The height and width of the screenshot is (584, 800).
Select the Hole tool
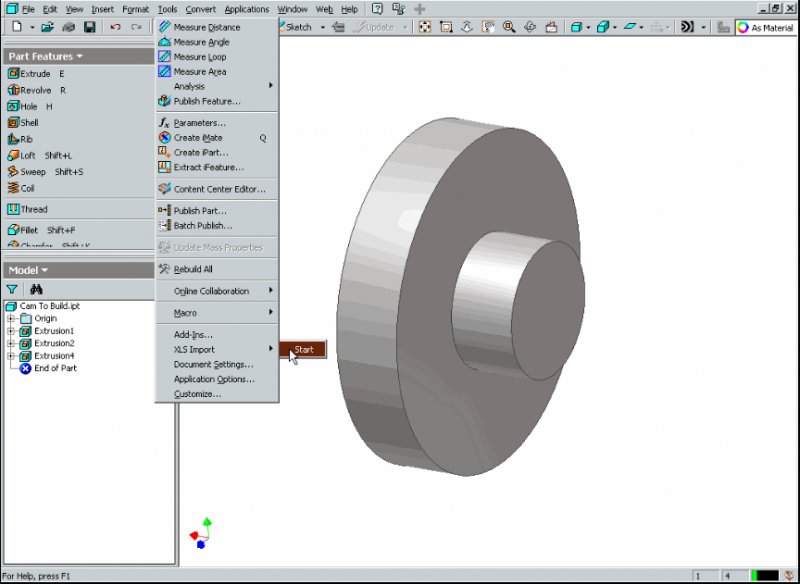(x=30, y=107)
